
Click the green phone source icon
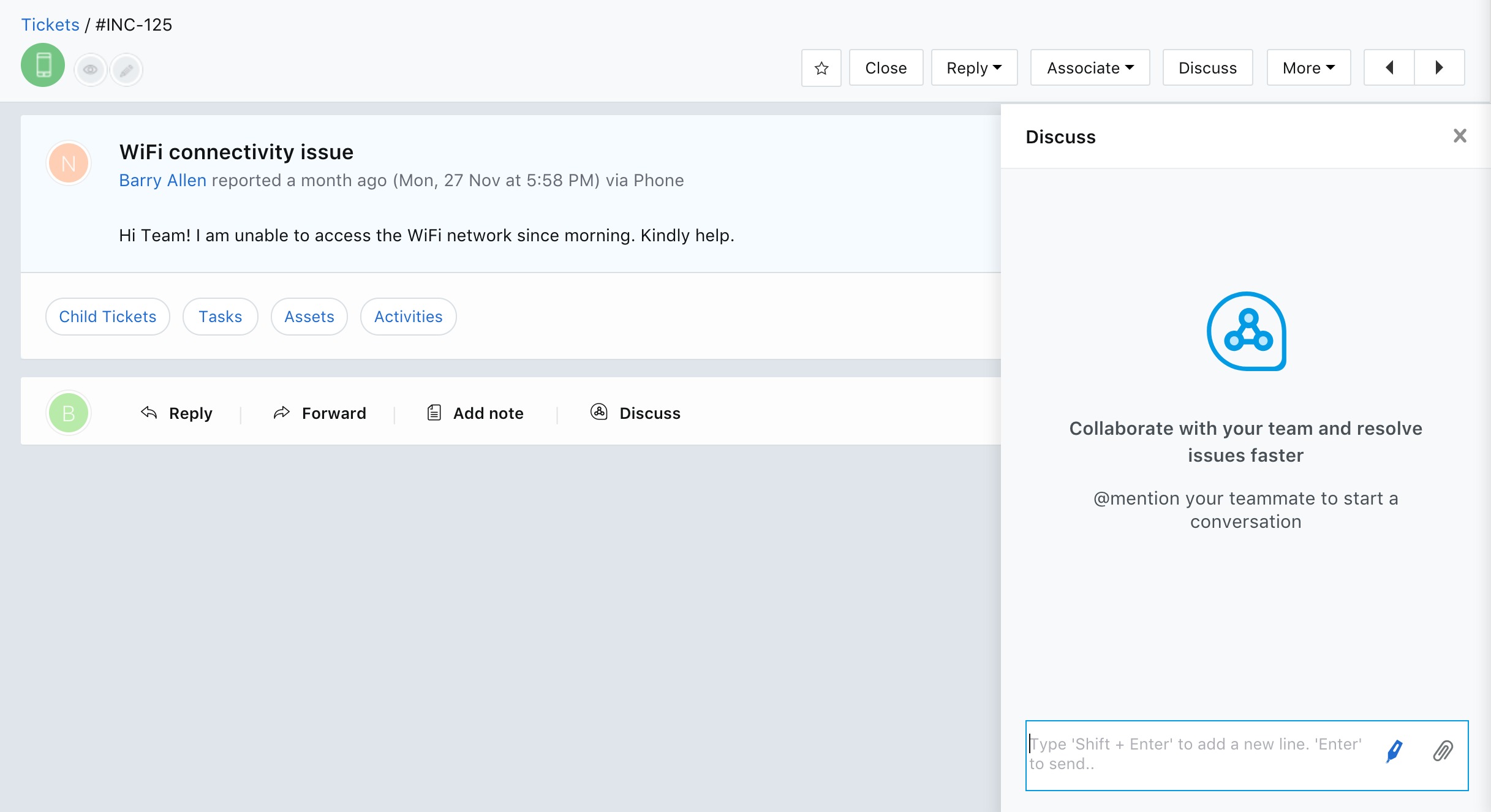(43, 65)
